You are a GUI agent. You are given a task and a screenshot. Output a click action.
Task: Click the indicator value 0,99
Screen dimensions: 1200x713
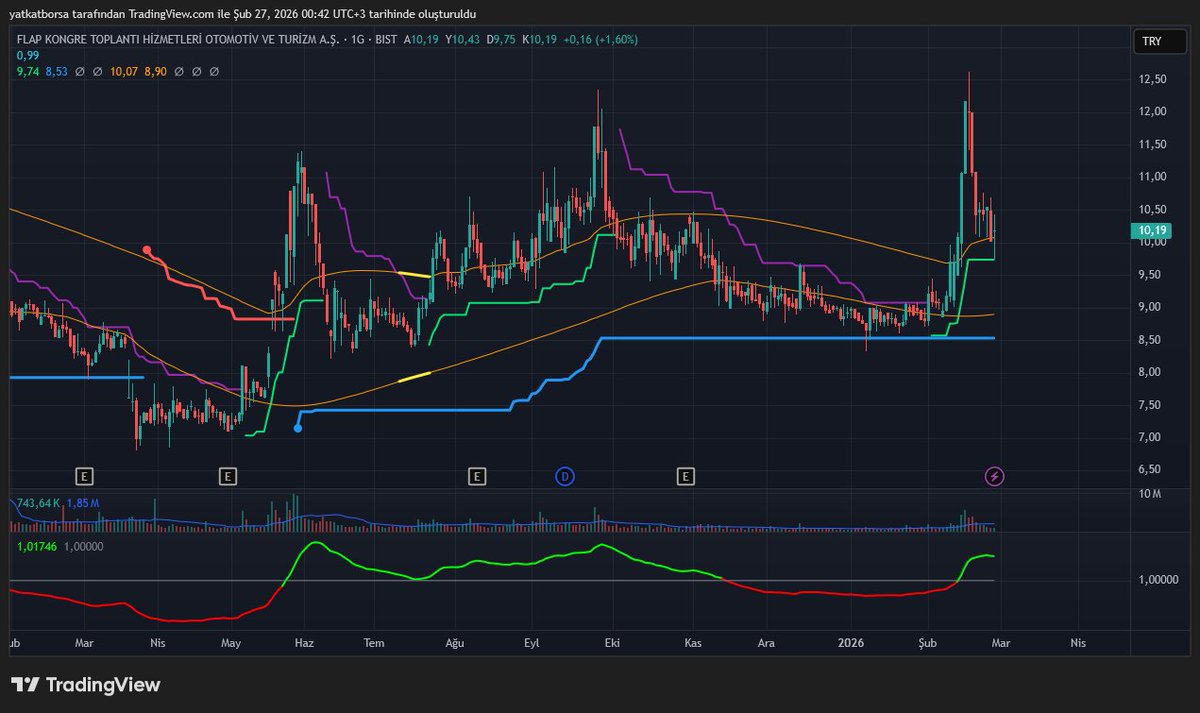point(26,56)
